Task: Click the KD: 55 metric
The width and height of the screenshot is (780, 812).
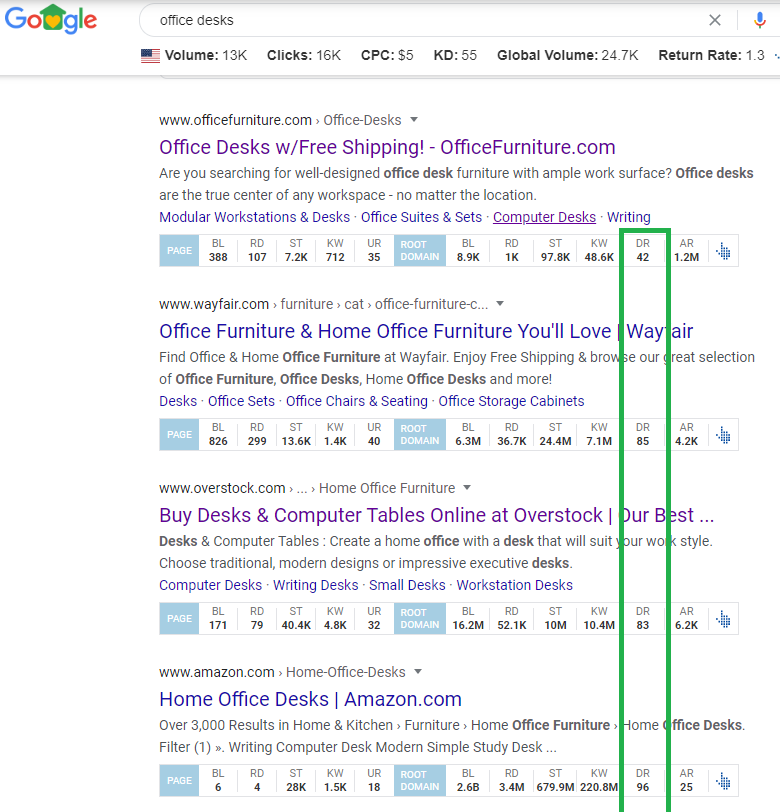Action: [x=455, y=55]
